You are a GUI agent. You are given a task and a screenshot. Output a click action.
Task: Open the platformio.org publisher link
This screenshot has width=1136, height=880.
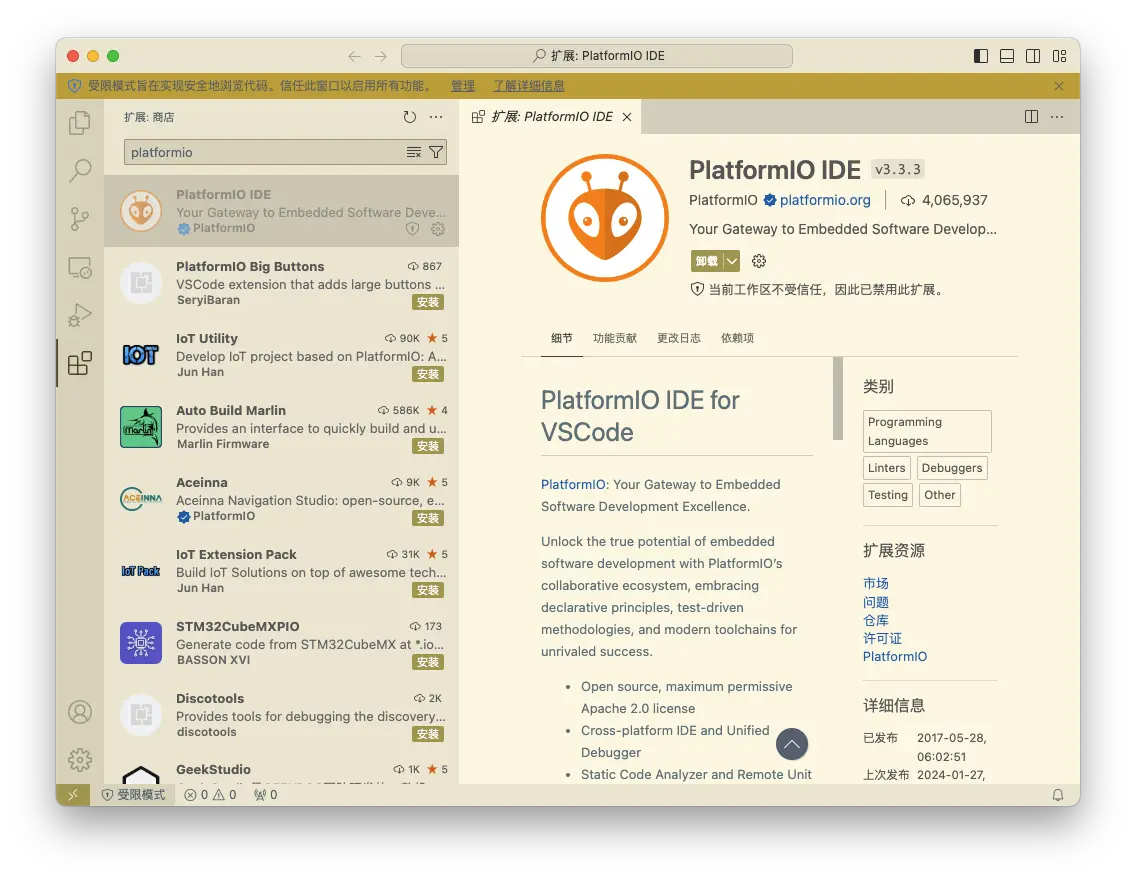point(824,200)
